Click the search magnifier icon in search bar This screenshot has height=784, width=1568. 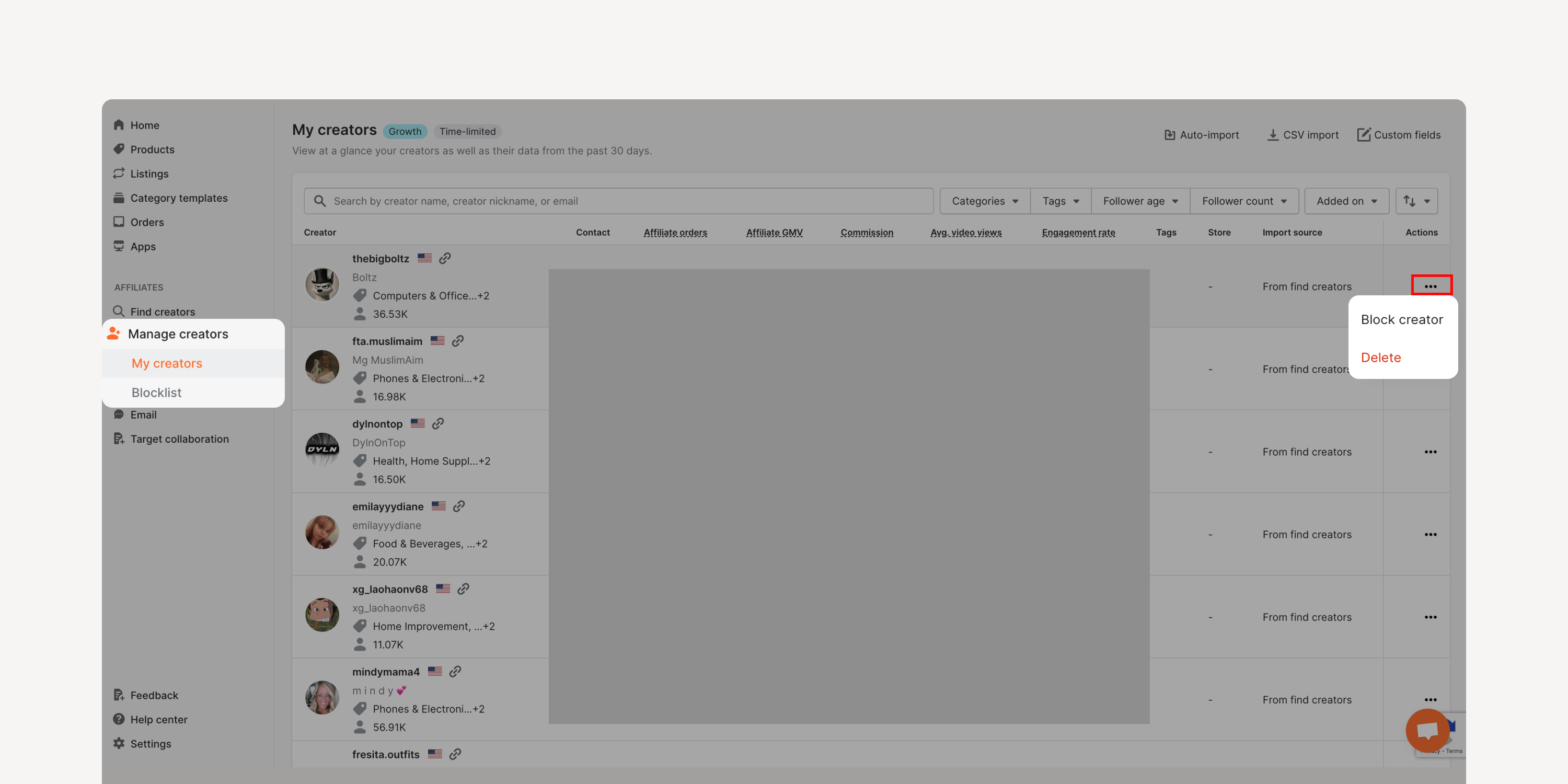pyautogui.click(x=319, y=201)
